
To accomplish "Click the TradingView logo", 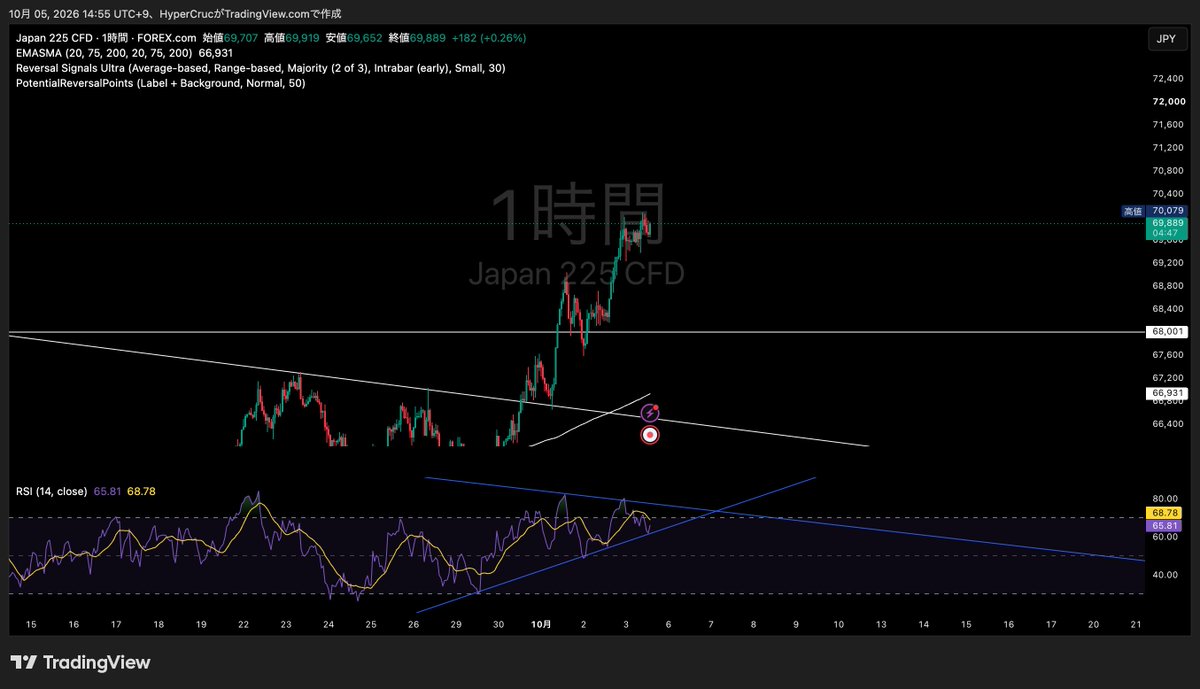I will [80, 663].
